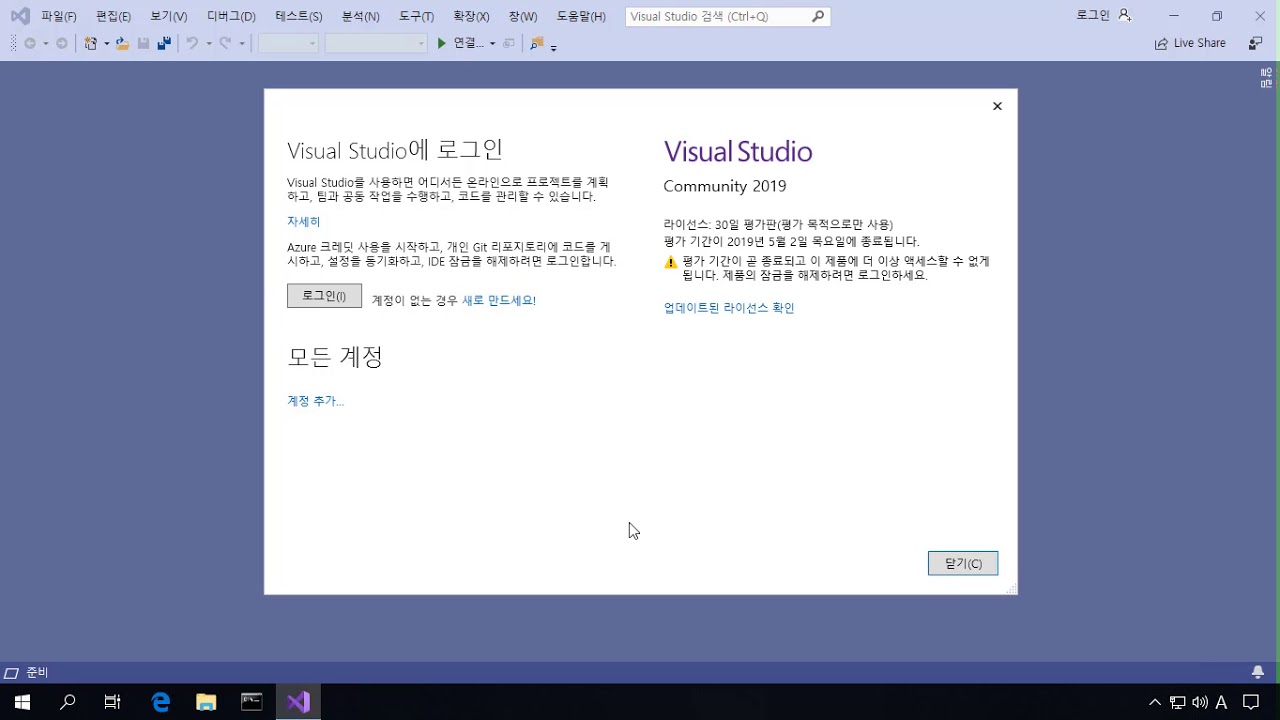Click the IME language indicator A
Screen dimensions: 1280x720
[x=1221, y=702]
